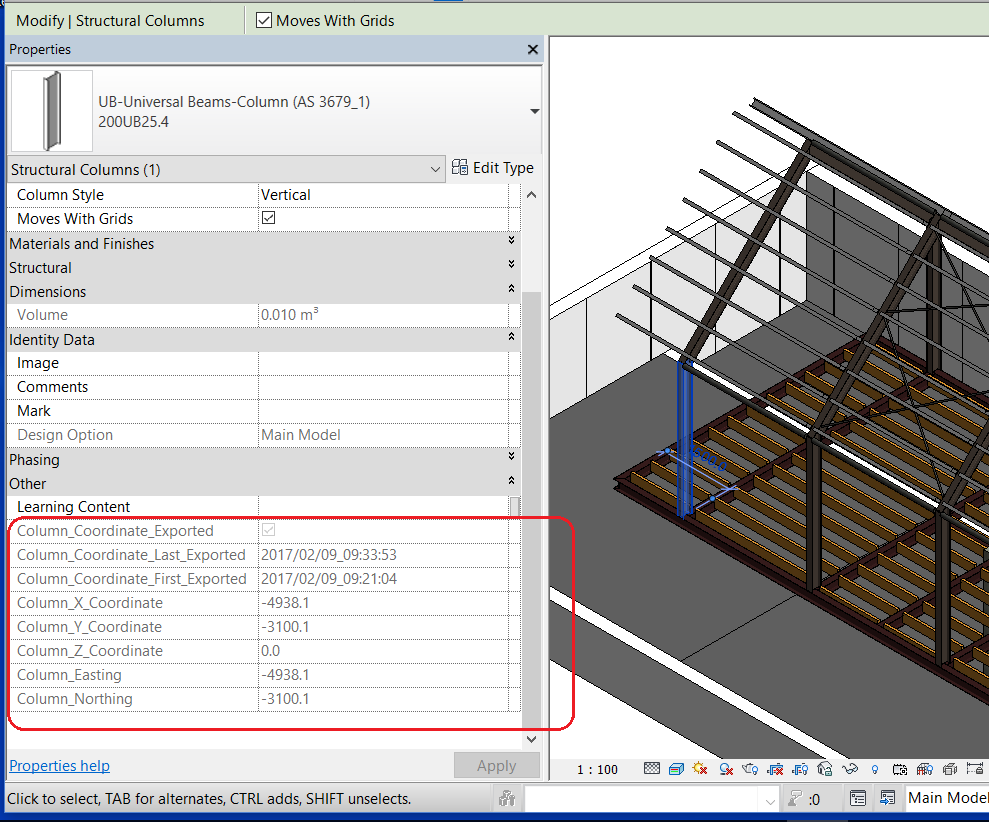Click the Visual Style cube icon
Image resolution: width=989 pixels, height=822 pixels.
tap(676, 769)
